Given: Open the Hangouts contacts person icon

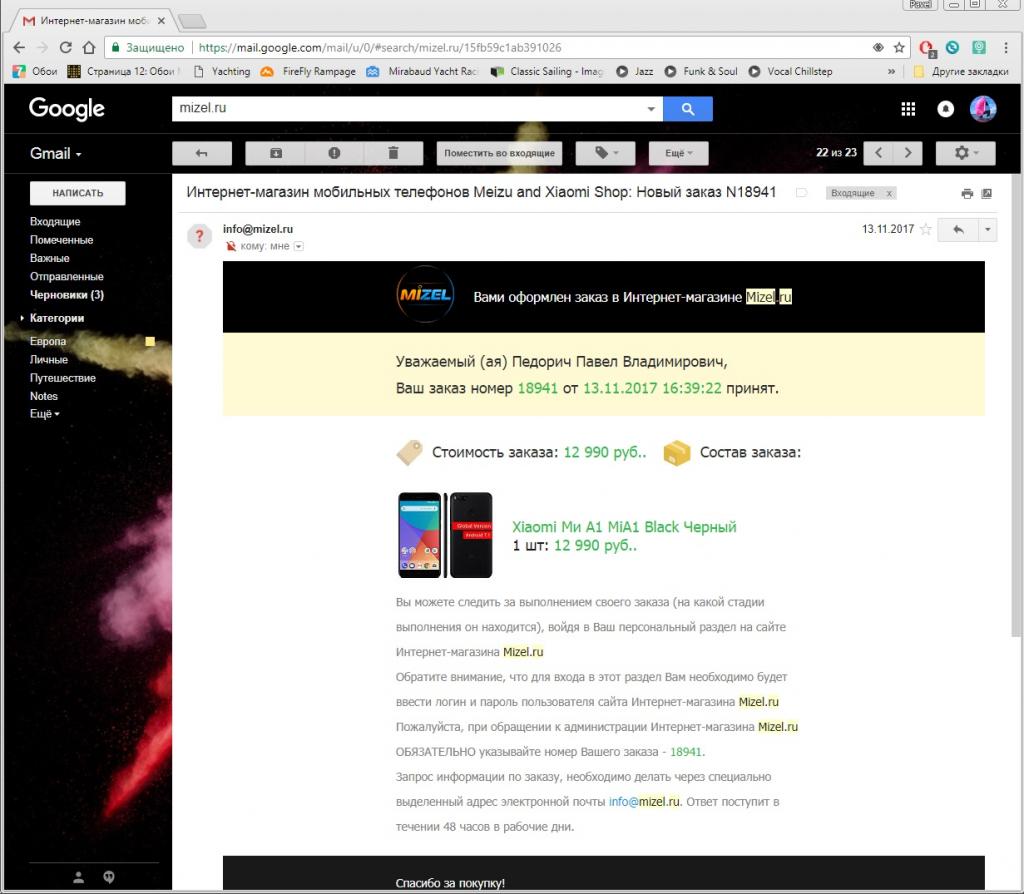Looking at the screenshot, I should click(78, 877).
